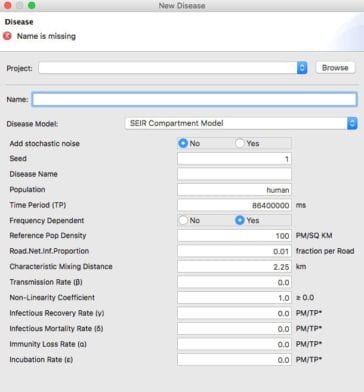The image size is (364, 392).
Task: Click the 'Disease Model:' label
Action: point(32,124)
